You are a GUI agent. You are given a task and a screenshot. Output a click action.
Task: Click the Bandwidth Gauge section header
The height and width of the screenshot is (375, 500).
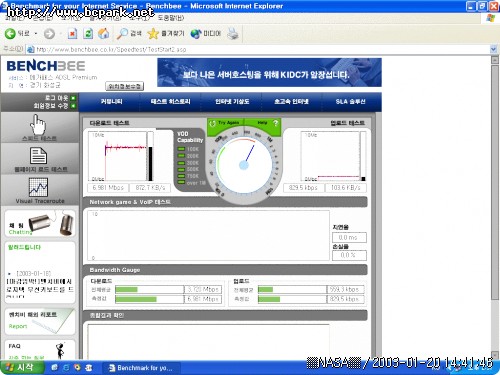pos(225,270)
